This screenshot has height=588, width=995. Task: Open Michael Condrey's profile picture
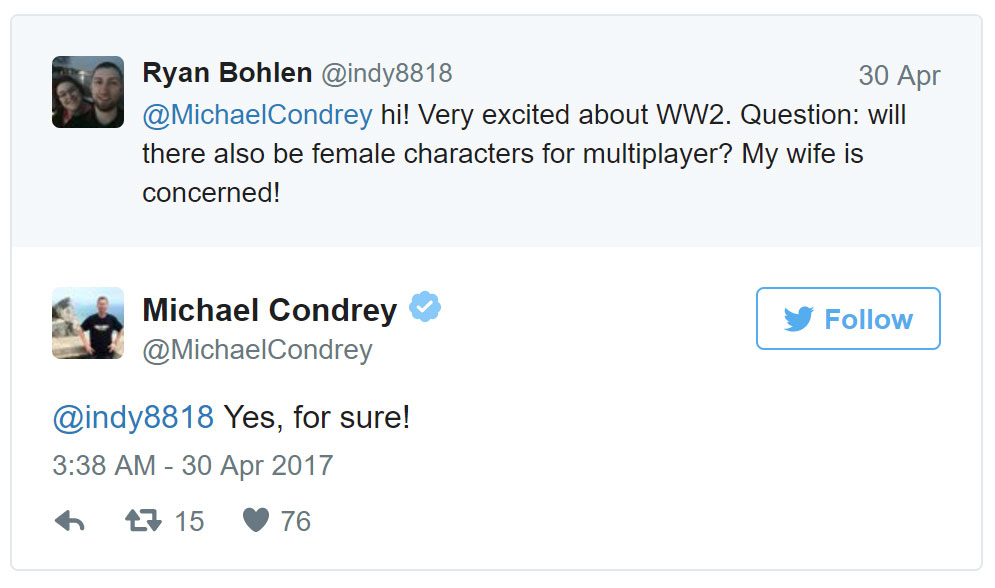tap(88, 323)
